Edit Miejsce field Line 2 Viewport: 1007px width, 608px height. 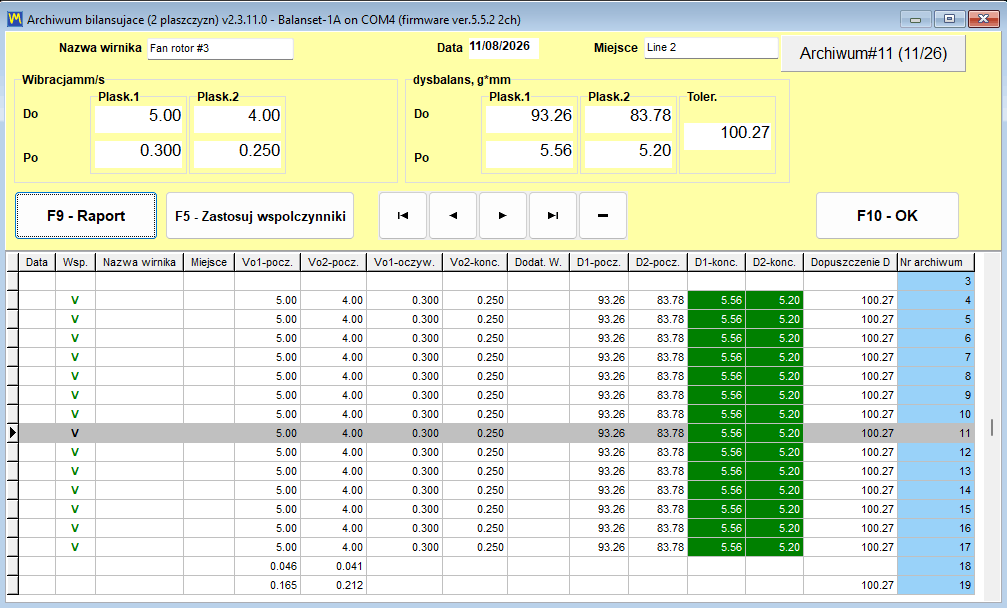click(x=711, y=48)
